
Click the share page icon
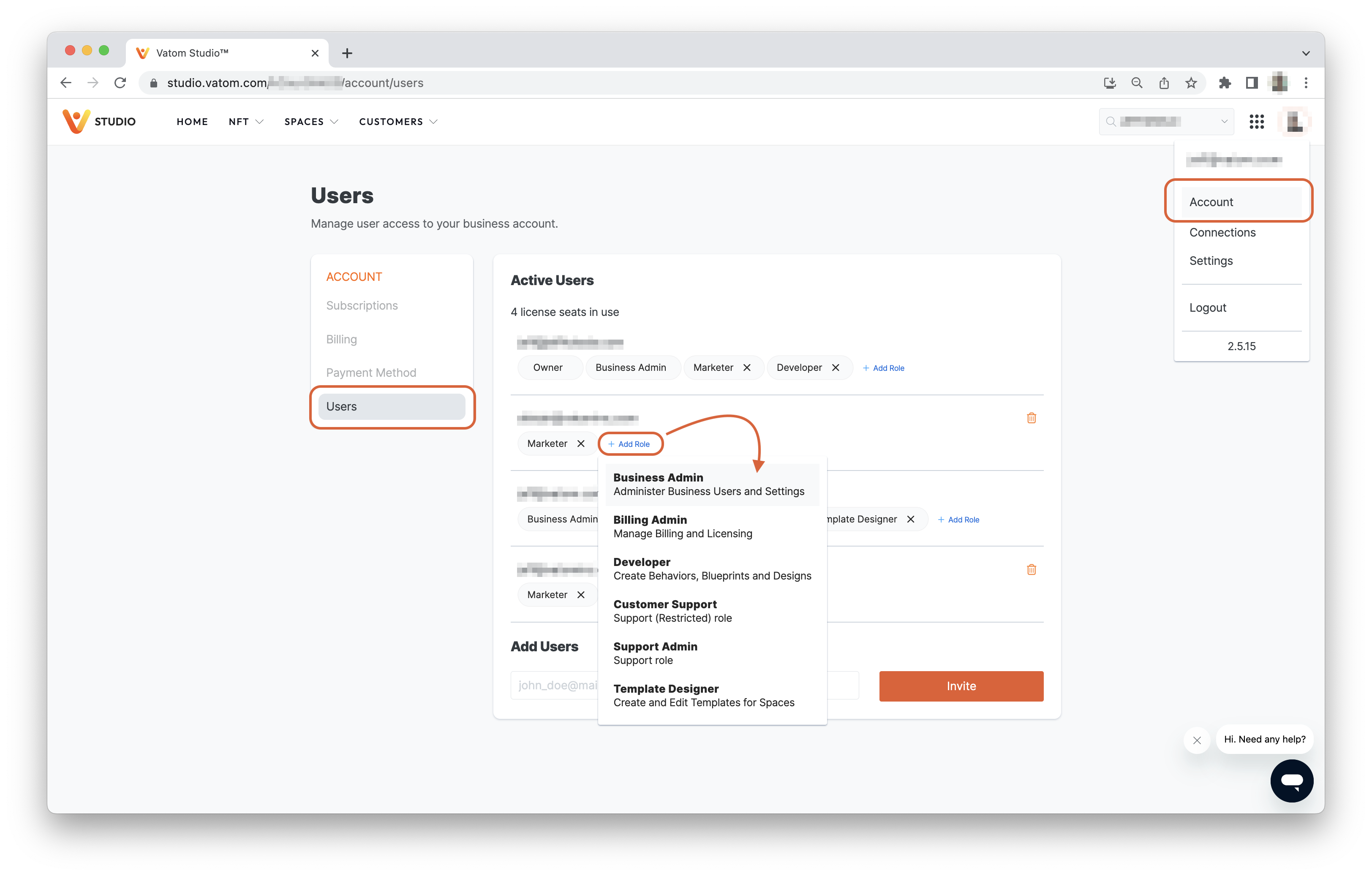[x=1164, y=83]
